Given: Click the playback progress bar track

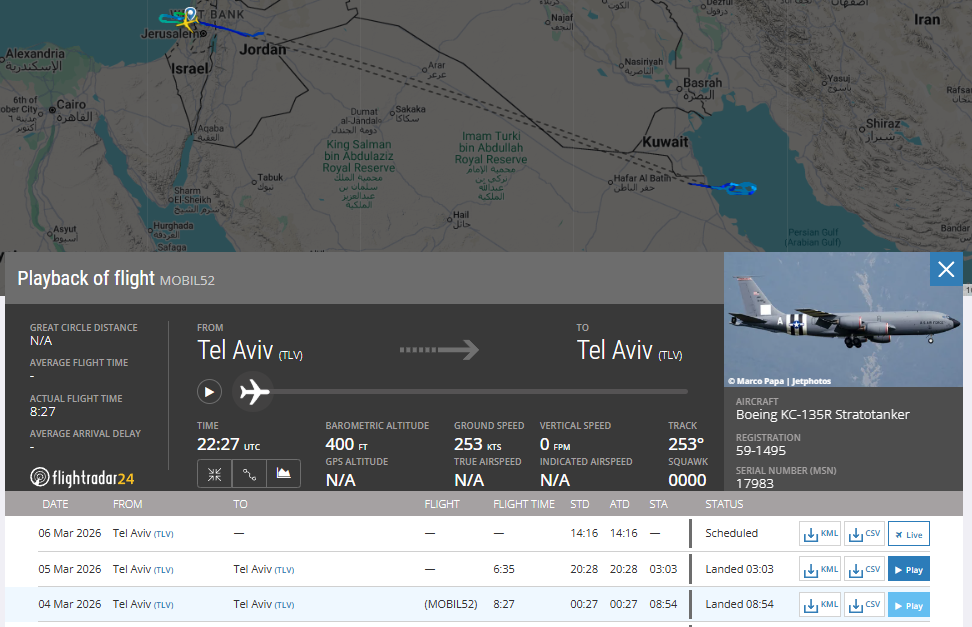Looking at the screenshot, I should click(480, 392).
